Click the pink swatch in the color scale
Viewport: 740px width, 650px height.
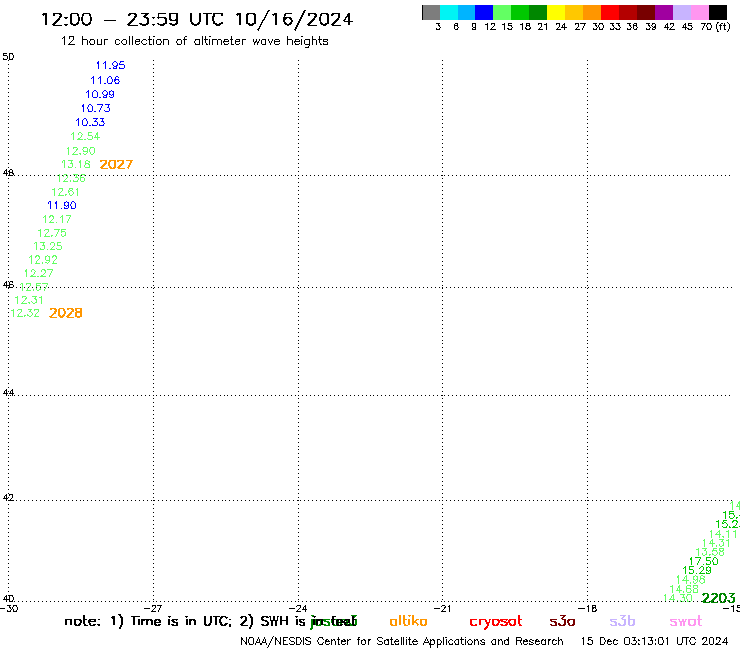[700, 12]
